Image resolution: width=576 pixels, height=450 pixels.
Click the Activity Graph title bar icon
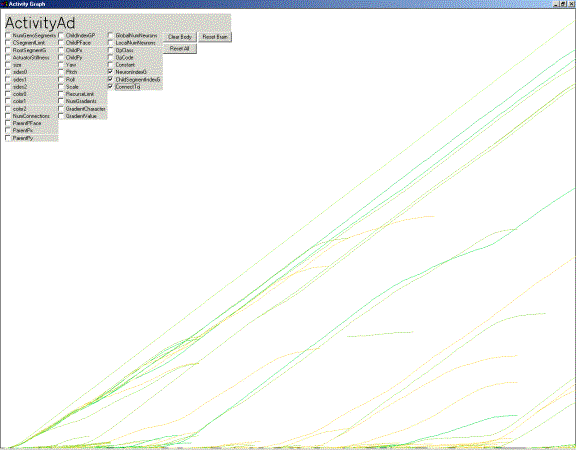click(x=4, y=4)
